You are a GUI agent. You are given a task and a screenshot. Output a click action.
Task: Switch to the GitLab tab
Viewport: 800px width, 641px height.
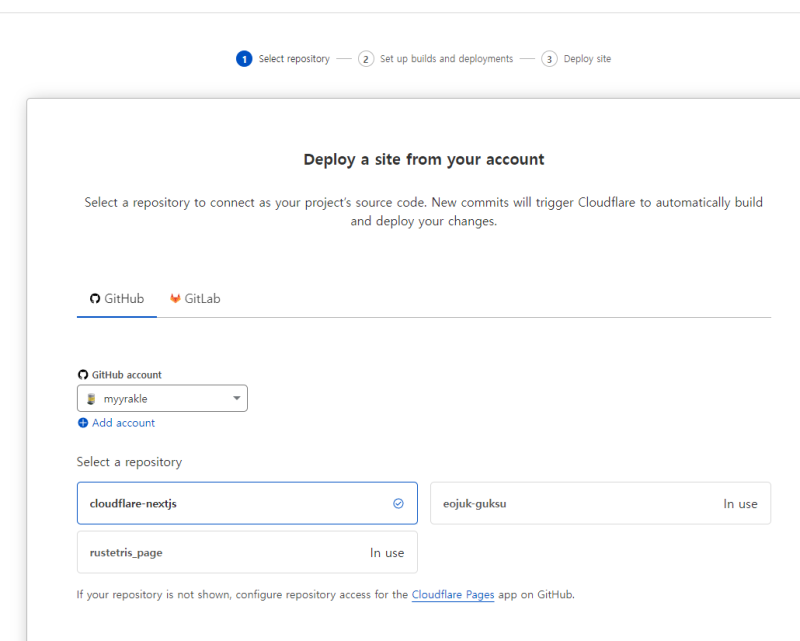pos(195,299)
